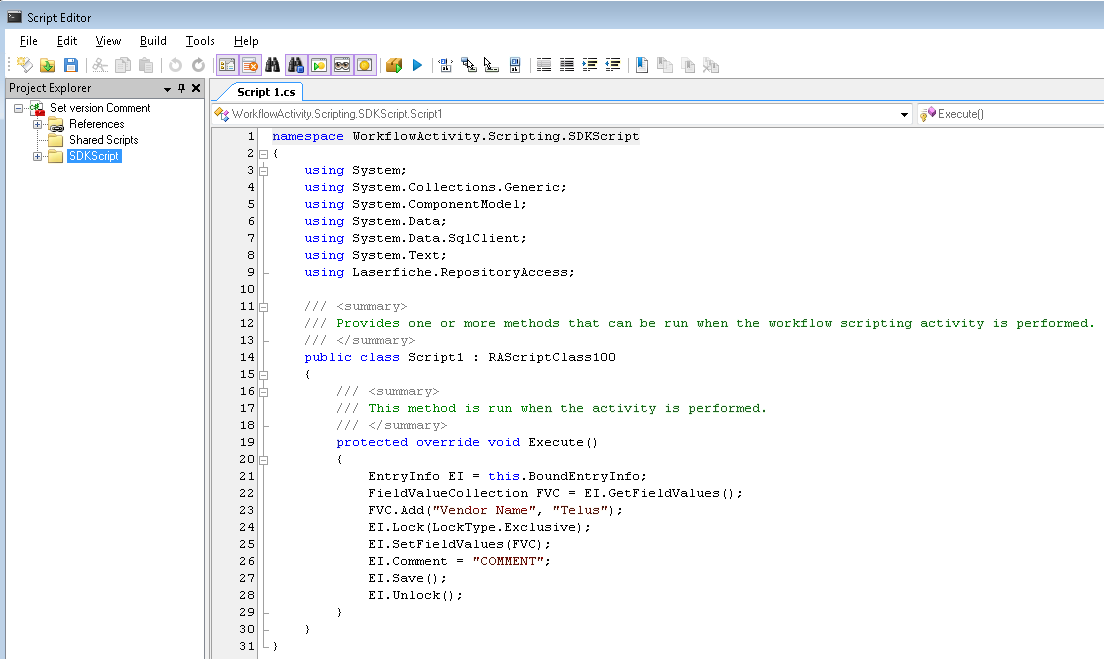This screenshot has width=1104, height=659.
Task: Toggle auto-hide pin on Project Explorer
Action: (181, 88)
